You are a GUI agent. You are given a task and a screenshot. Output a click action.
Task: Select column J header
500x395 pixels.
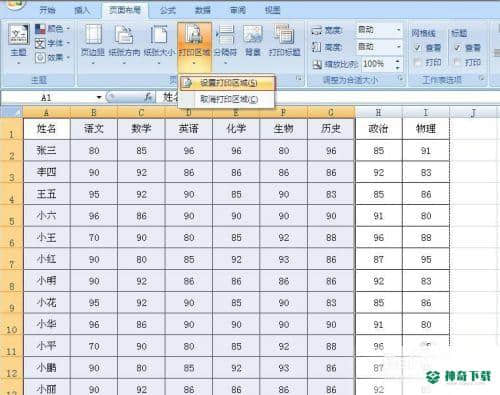(x=473, y=113)
